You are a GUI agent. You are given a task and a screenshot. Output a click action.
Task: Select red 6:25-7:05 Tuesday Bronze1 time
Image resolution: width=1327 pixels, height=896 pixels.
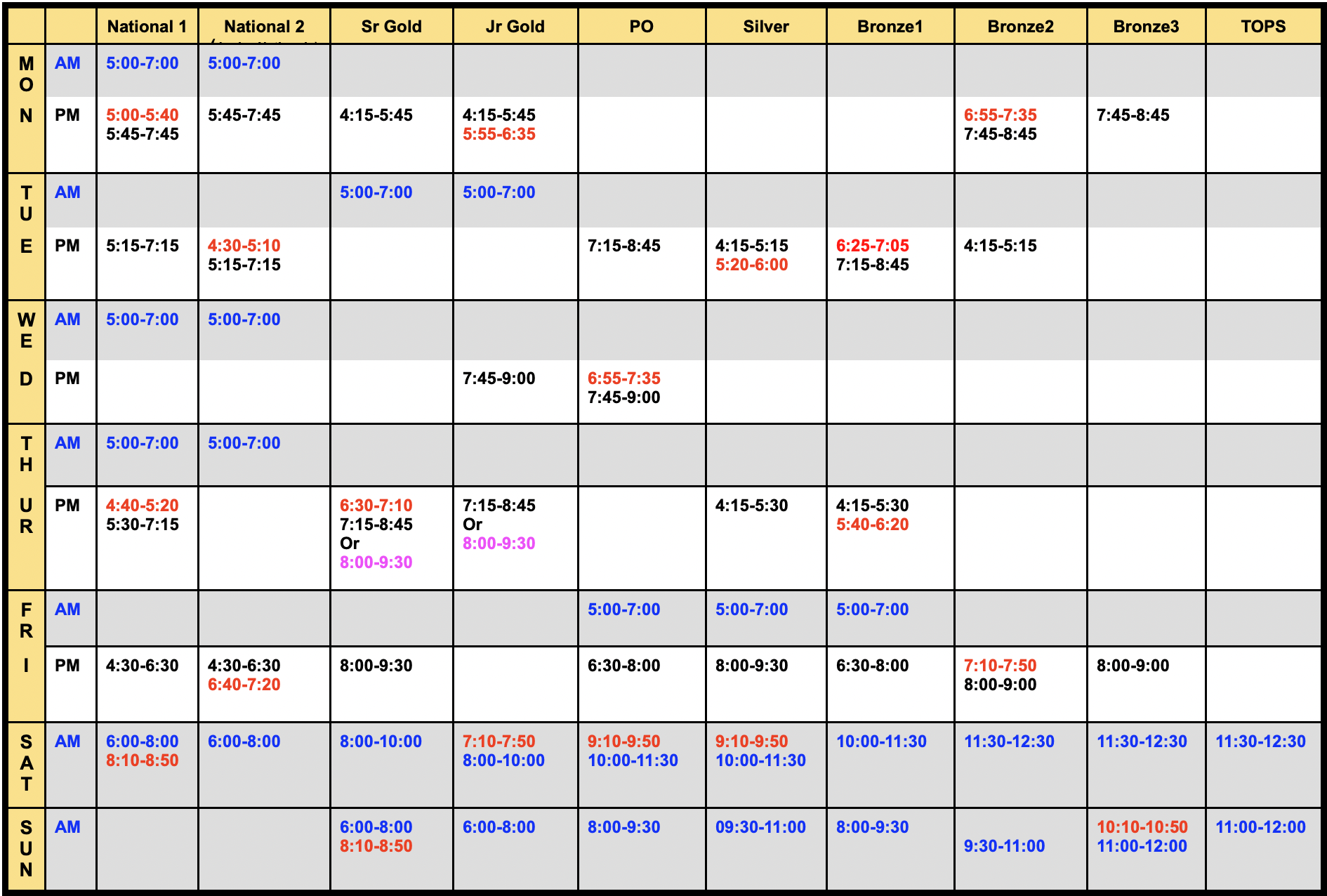pos(872,246)
